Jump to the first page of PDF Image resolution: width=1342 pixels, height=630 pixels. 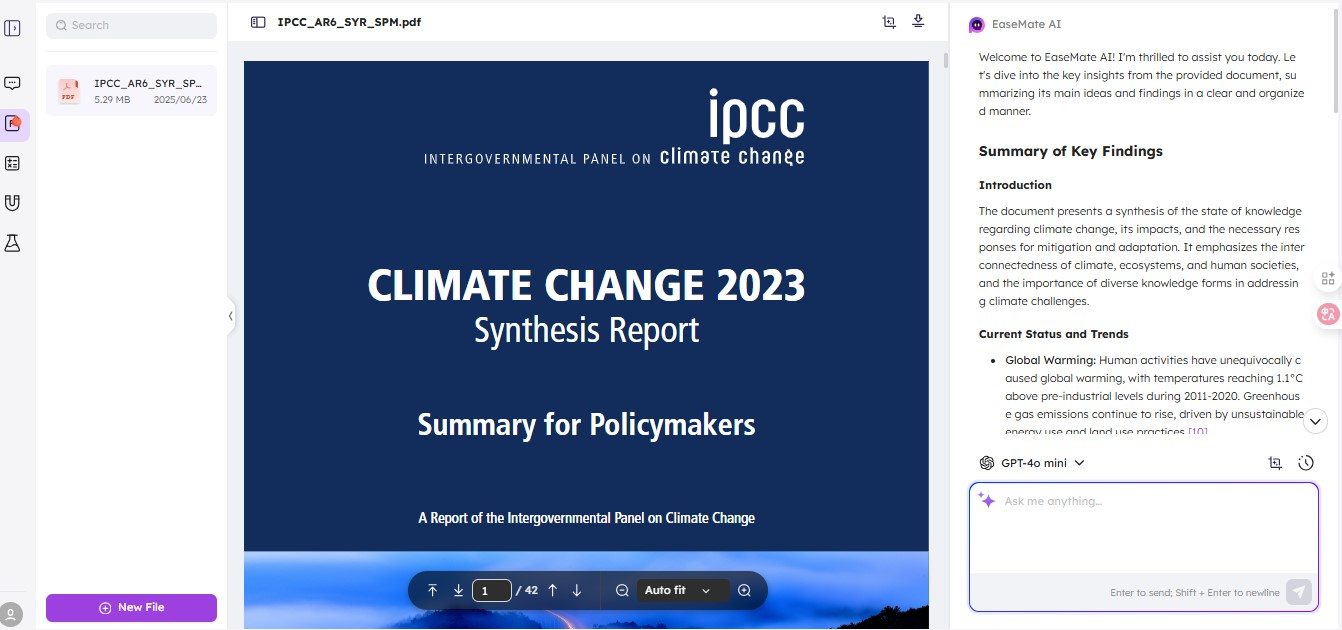tap(432, 591)
